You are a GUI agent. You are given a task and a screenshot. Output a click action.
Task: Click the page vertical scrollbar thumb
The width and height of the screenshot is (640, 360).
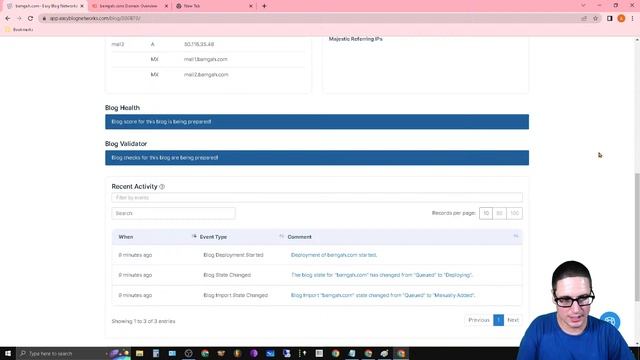pyautogui.click(x=637, y=237)
